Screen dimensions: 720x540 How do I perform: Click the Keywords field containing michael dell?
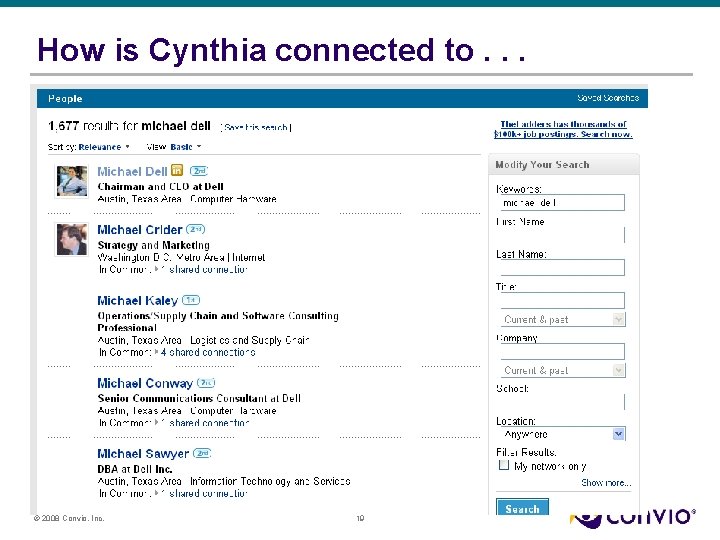[562, 202]
